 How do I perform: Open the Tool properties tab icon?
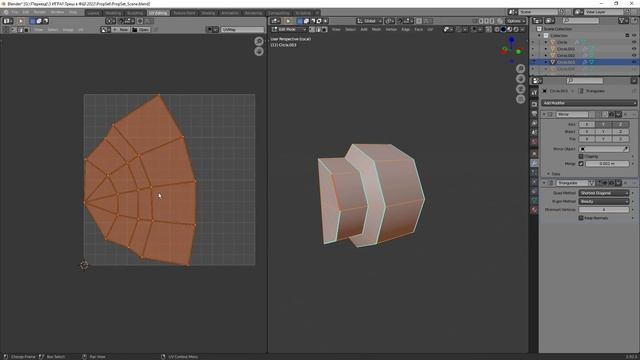[534, 93]
